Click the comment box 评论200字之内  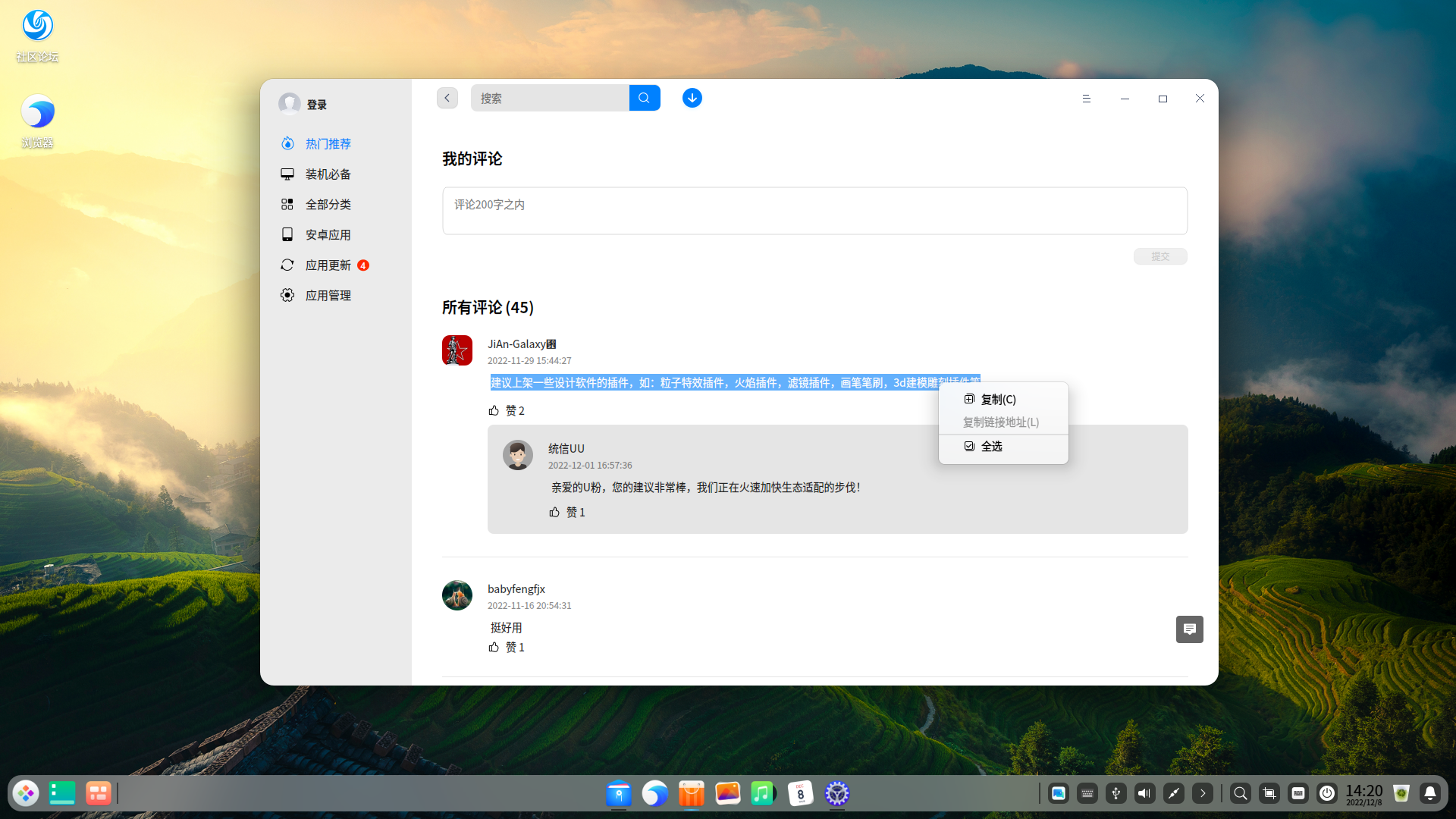click(814, 211)
